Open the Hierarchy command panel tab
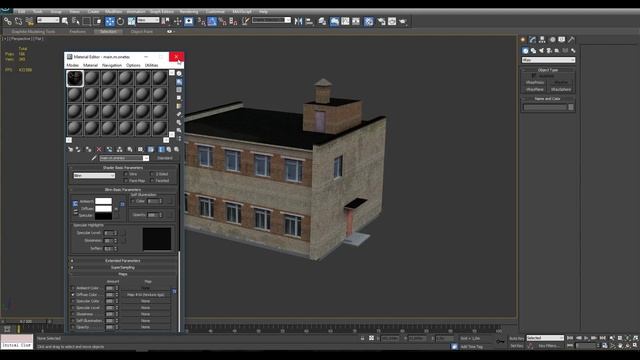Screen dimensions: 640x360 [542, 40]
